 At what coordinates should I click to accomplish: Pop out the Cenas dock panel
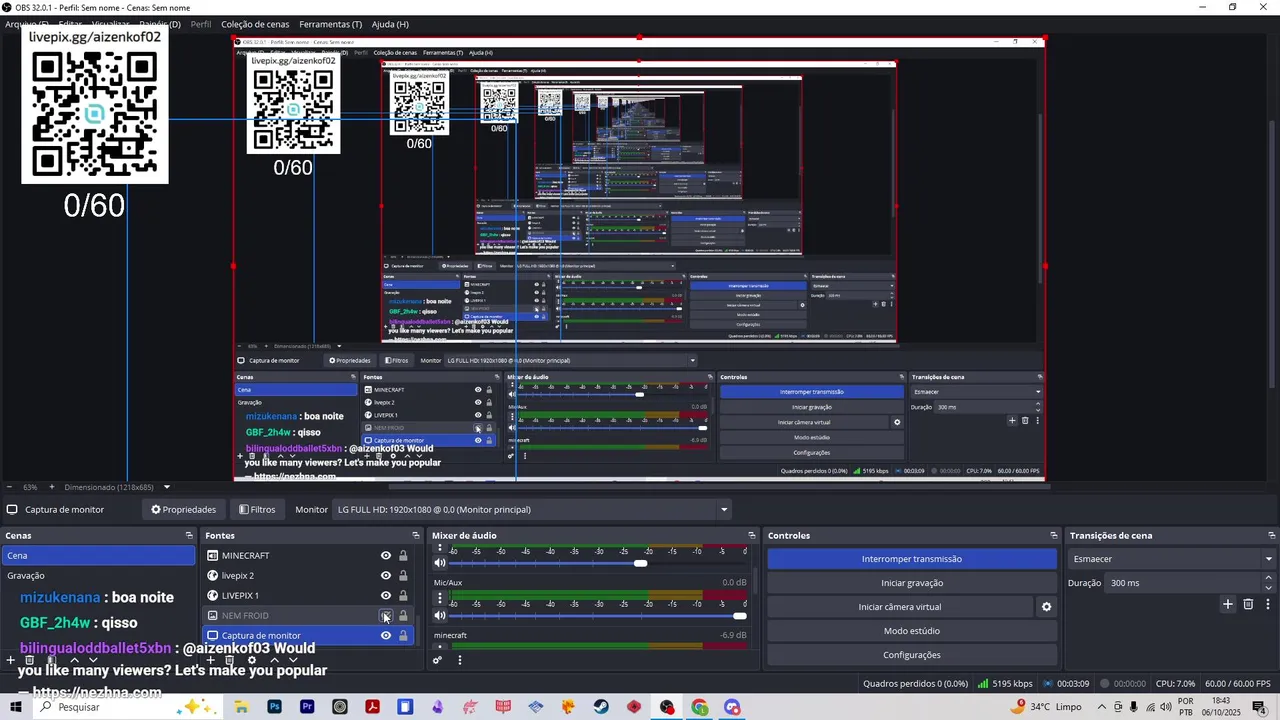tap(189, 536)
